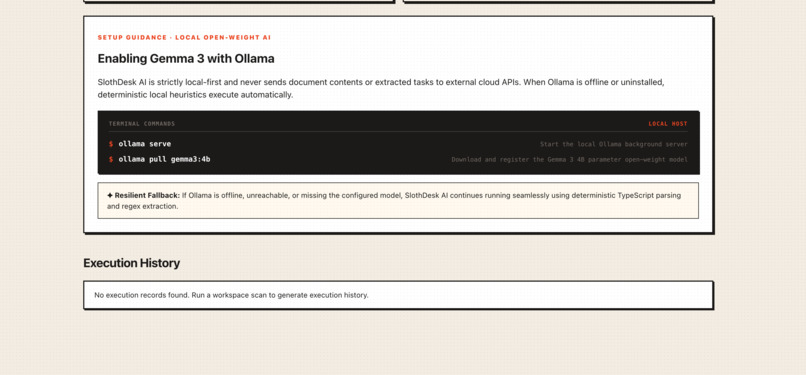Viewport: 806px width, 375px height.
Task: Click the 'LOCAL HOST' label in terminal
Action: tap(668, 124)
